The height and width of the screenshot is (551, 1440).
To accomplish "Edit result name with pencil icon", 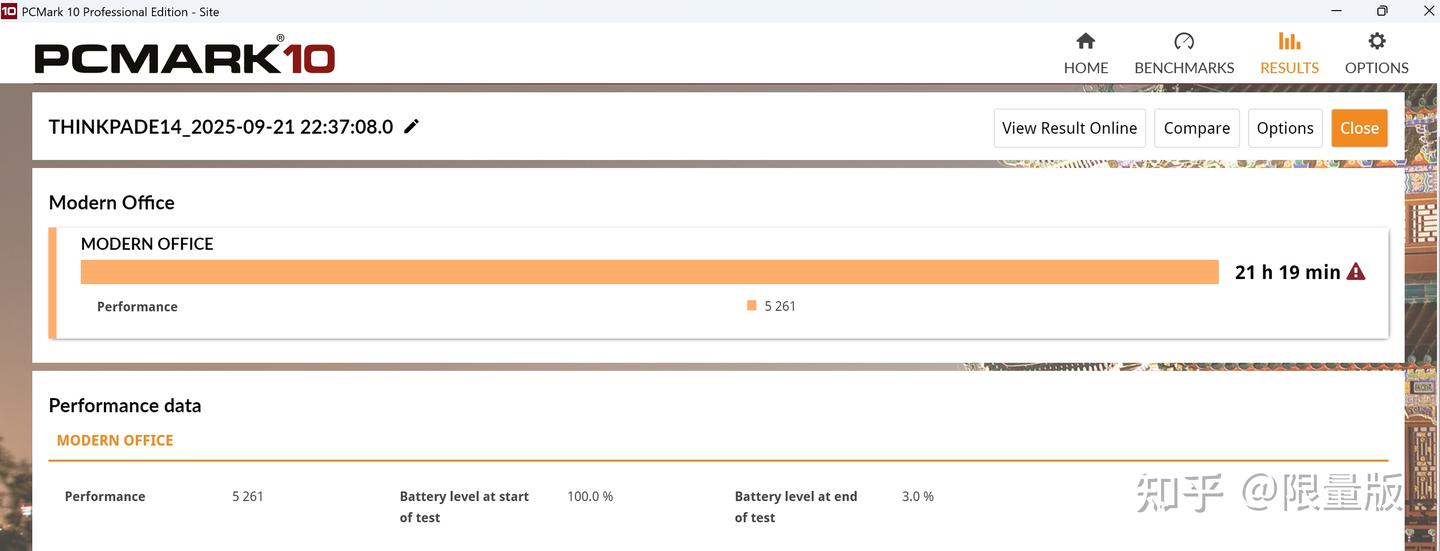I will (411, 126).
